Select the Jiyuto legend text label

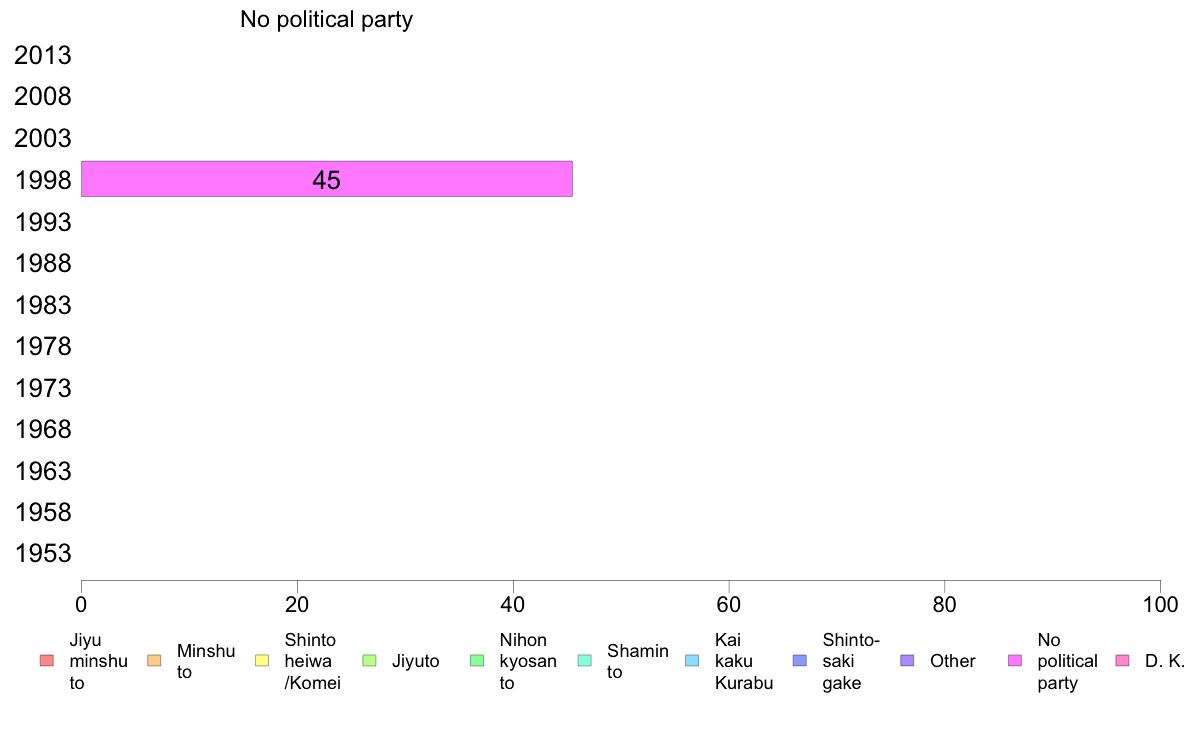[415, 661]
